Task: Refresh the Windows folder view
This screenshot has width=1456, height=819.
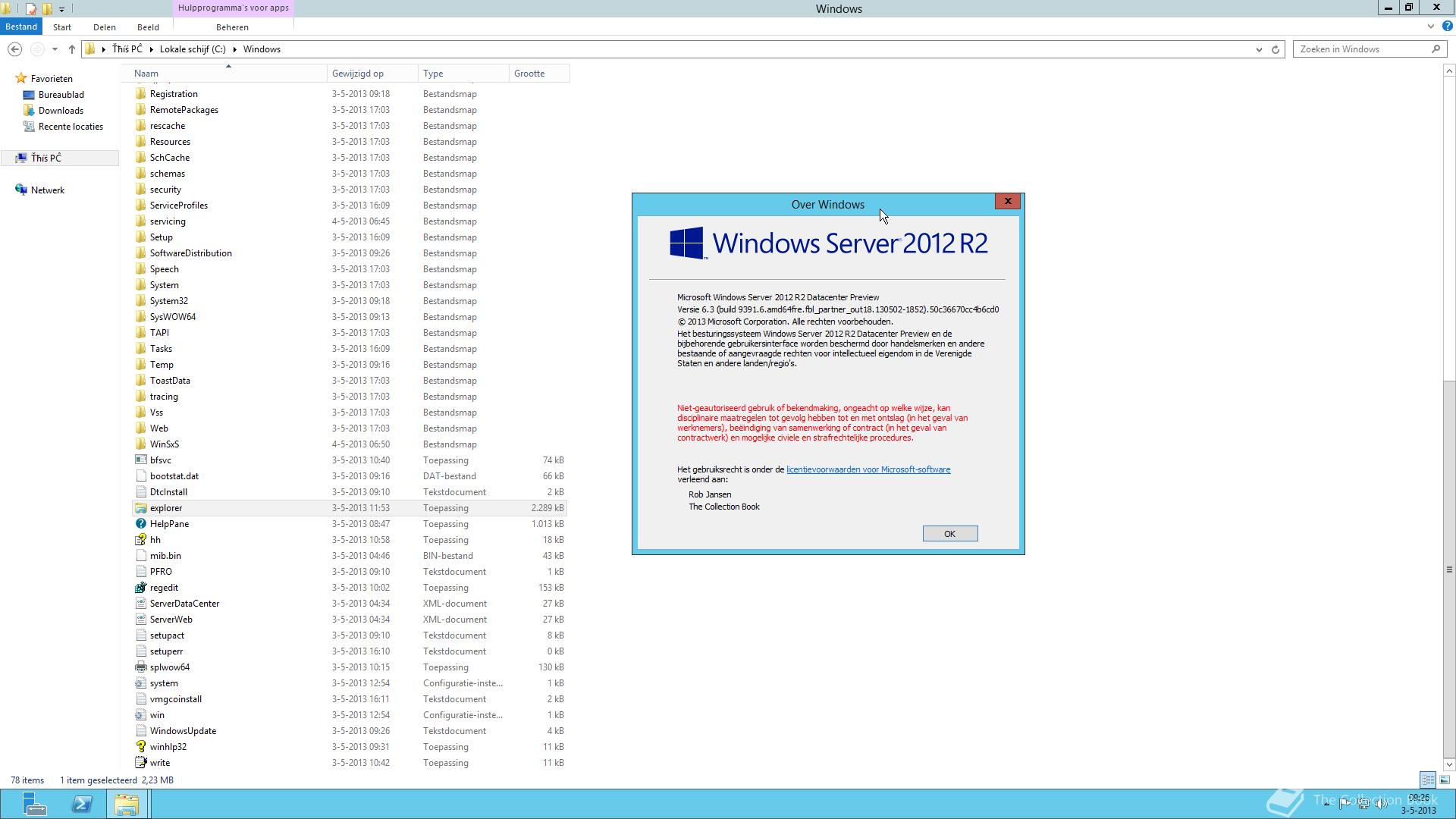Action: tap(1276, 49)
